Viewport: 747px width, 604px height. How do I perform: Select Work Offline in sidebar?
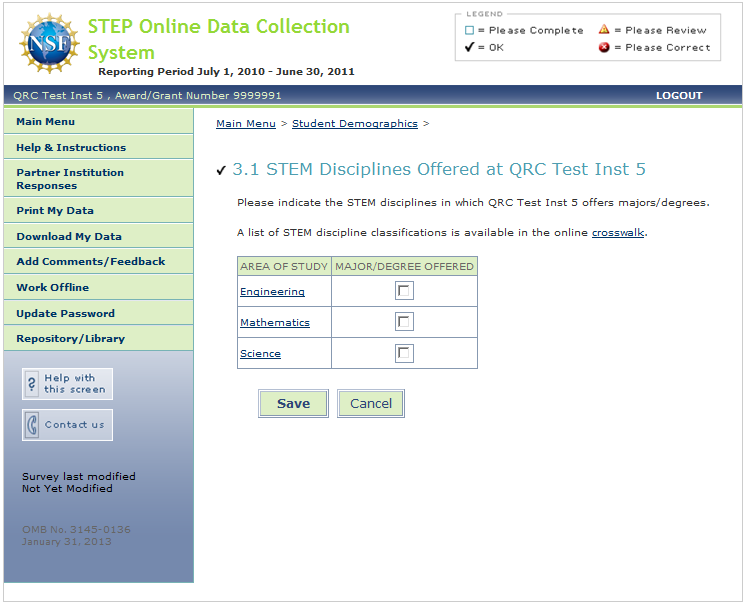coord(53,288)
